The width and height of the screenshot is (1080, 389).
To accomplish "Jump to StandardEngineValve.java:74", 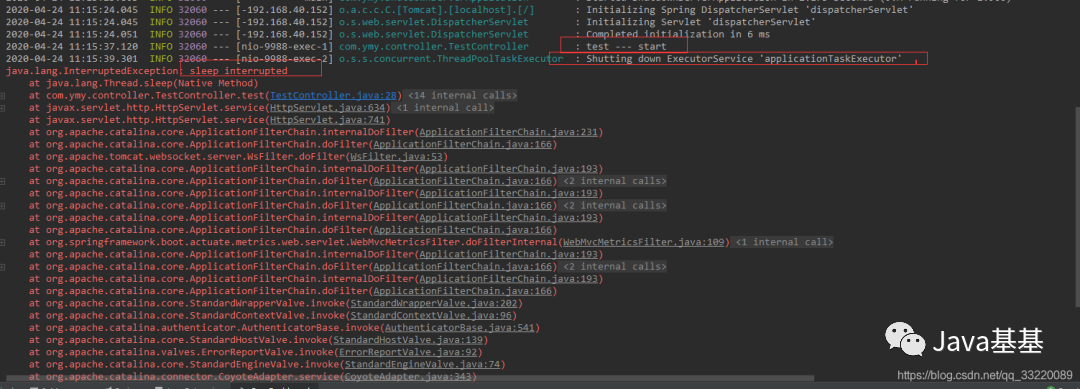I will [422, 364].
